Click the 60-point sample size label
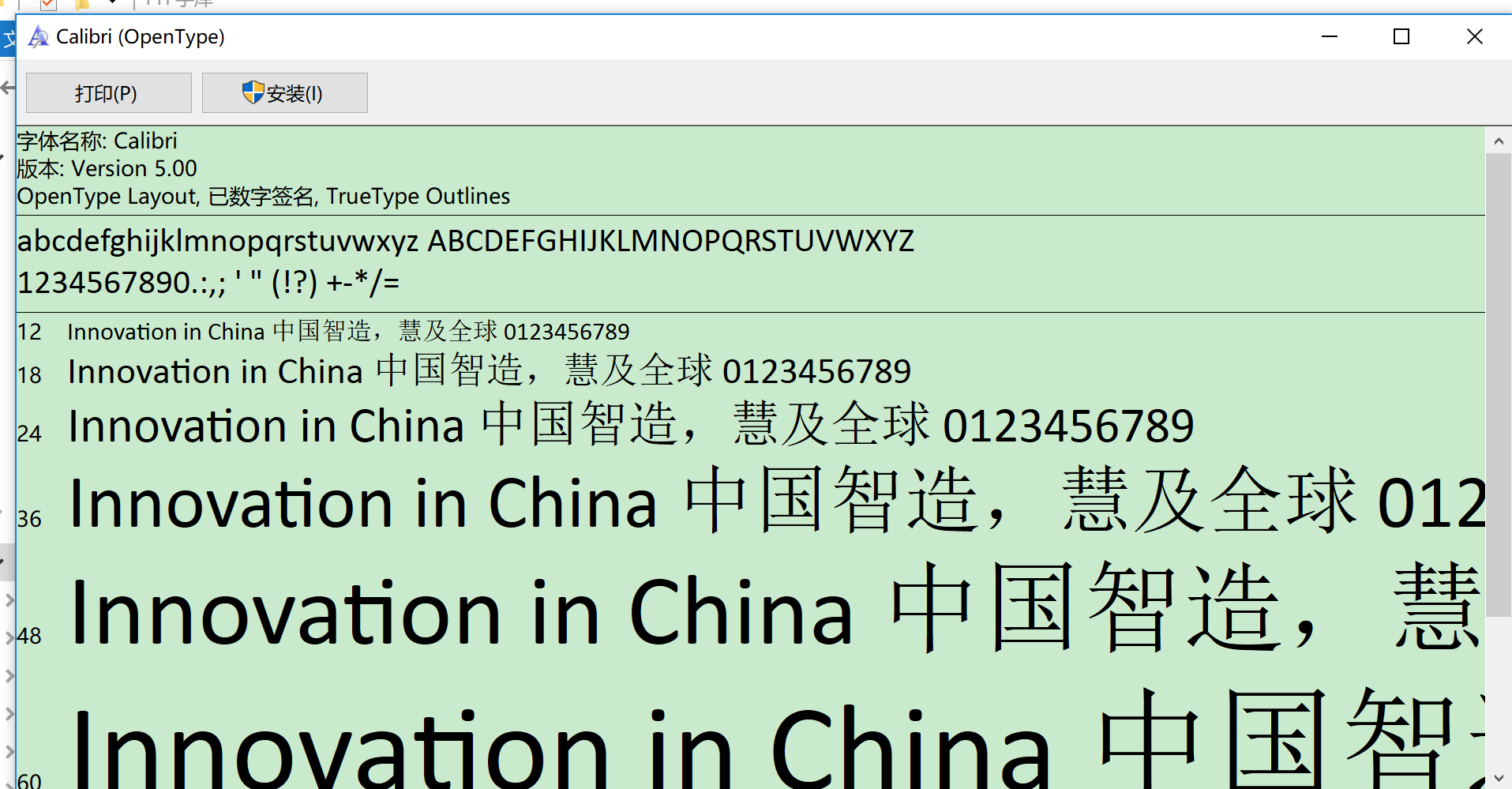The width and height of the screenshot is (1512, 789). pos(29,780)
